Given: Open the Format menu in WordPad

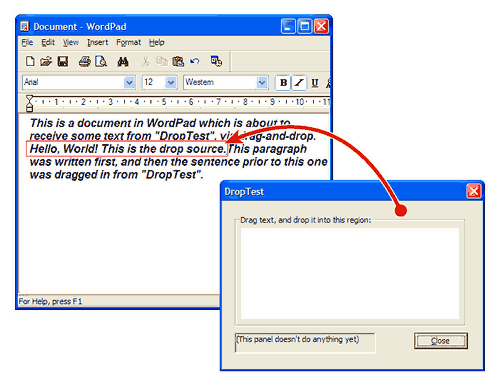Looking at the screenshot, I should pyautogui.click(x=129, y=43).
